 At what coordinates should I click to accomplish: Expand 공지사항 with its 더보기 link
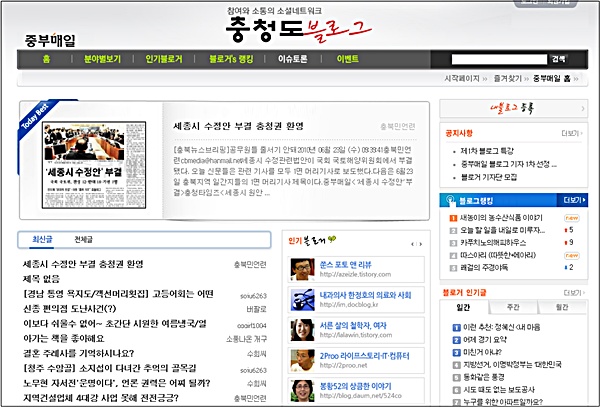(572, 133)
